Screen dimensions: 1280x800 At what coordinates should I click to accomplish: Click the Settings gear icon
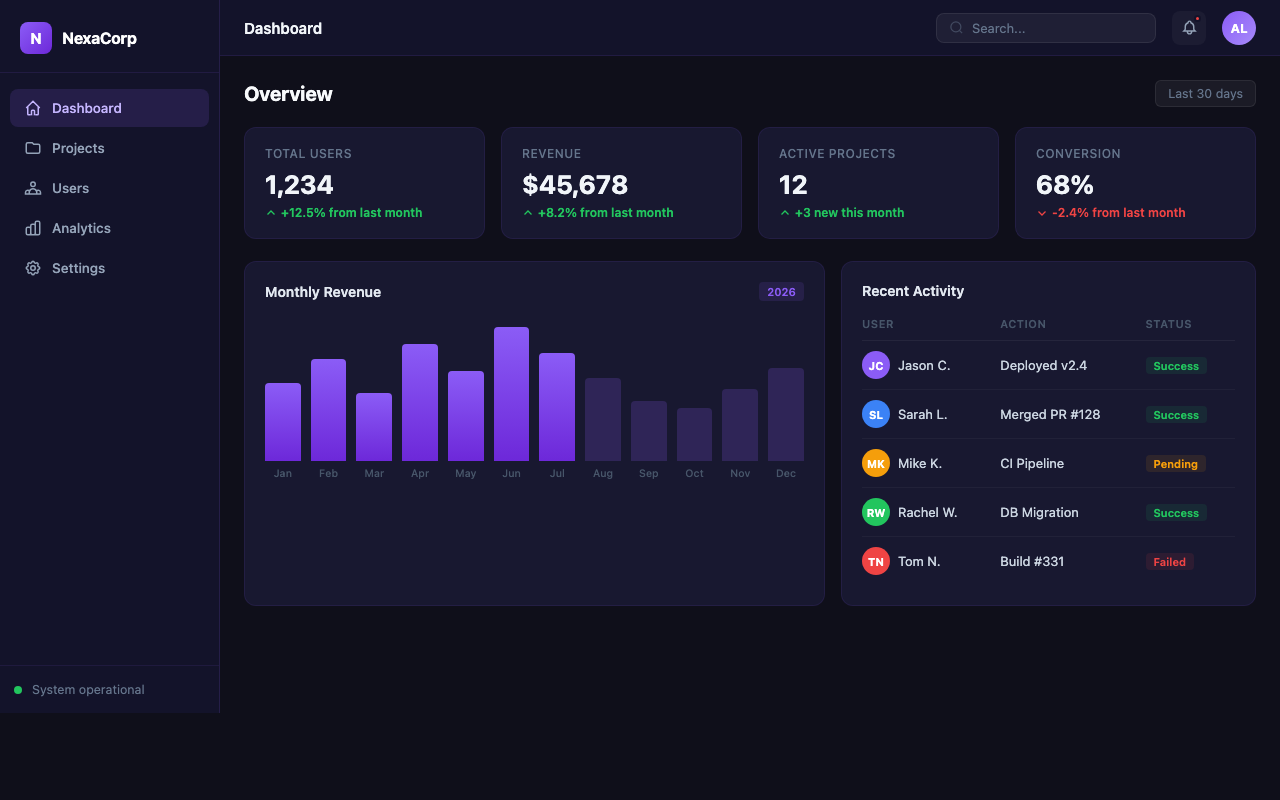click(33, 268)
